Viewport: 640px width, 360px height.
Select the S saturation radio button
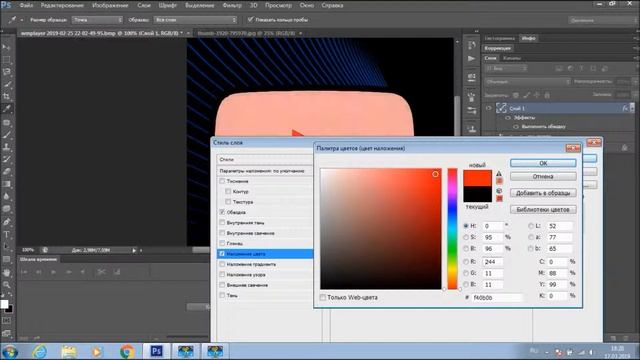tap(466, 237)
